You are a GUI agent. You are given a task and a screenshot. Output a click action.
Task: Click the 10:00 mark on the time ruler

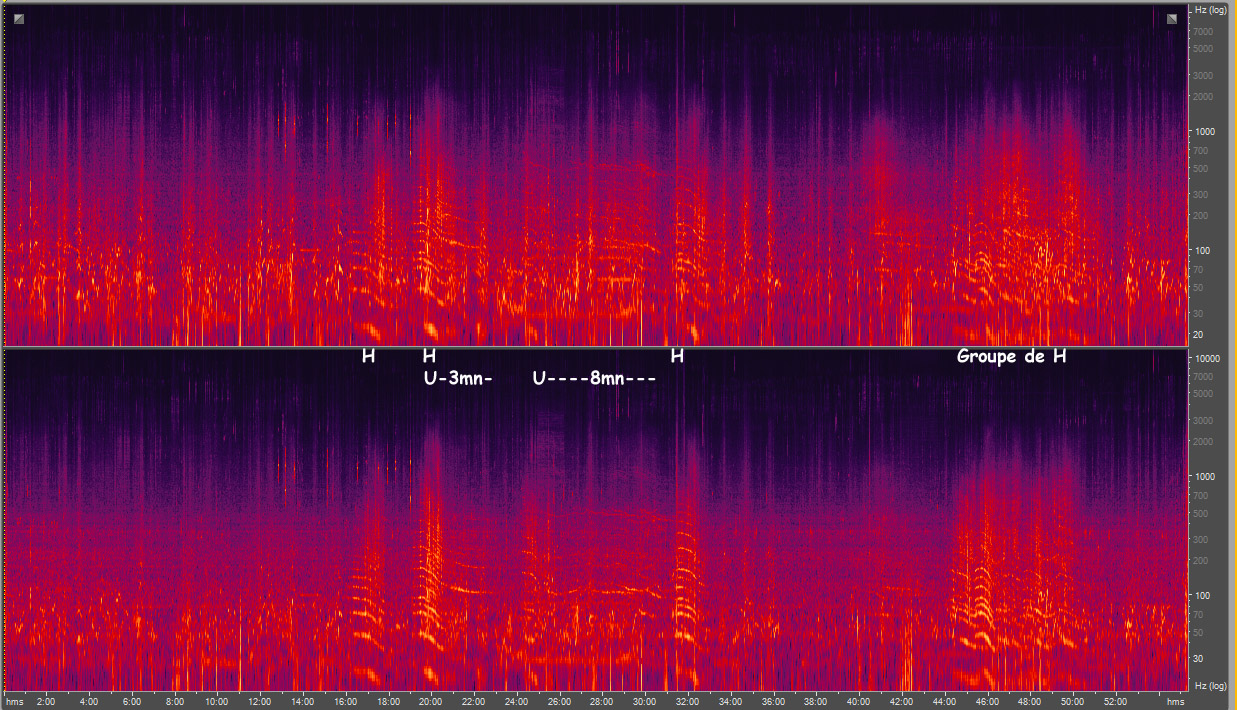pos(217,701)
